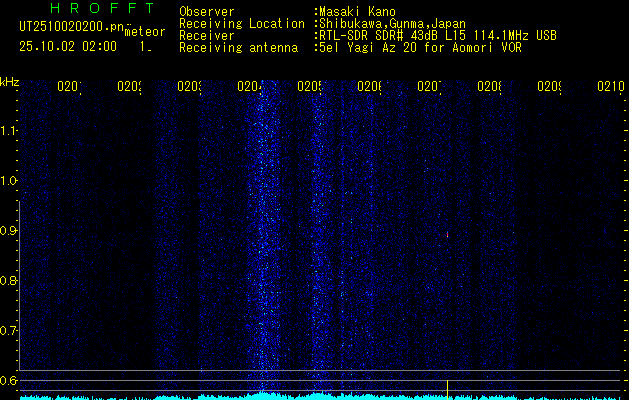Click the 0.9 kHz axis label
The image size is (629, 400).
[8, 230]
